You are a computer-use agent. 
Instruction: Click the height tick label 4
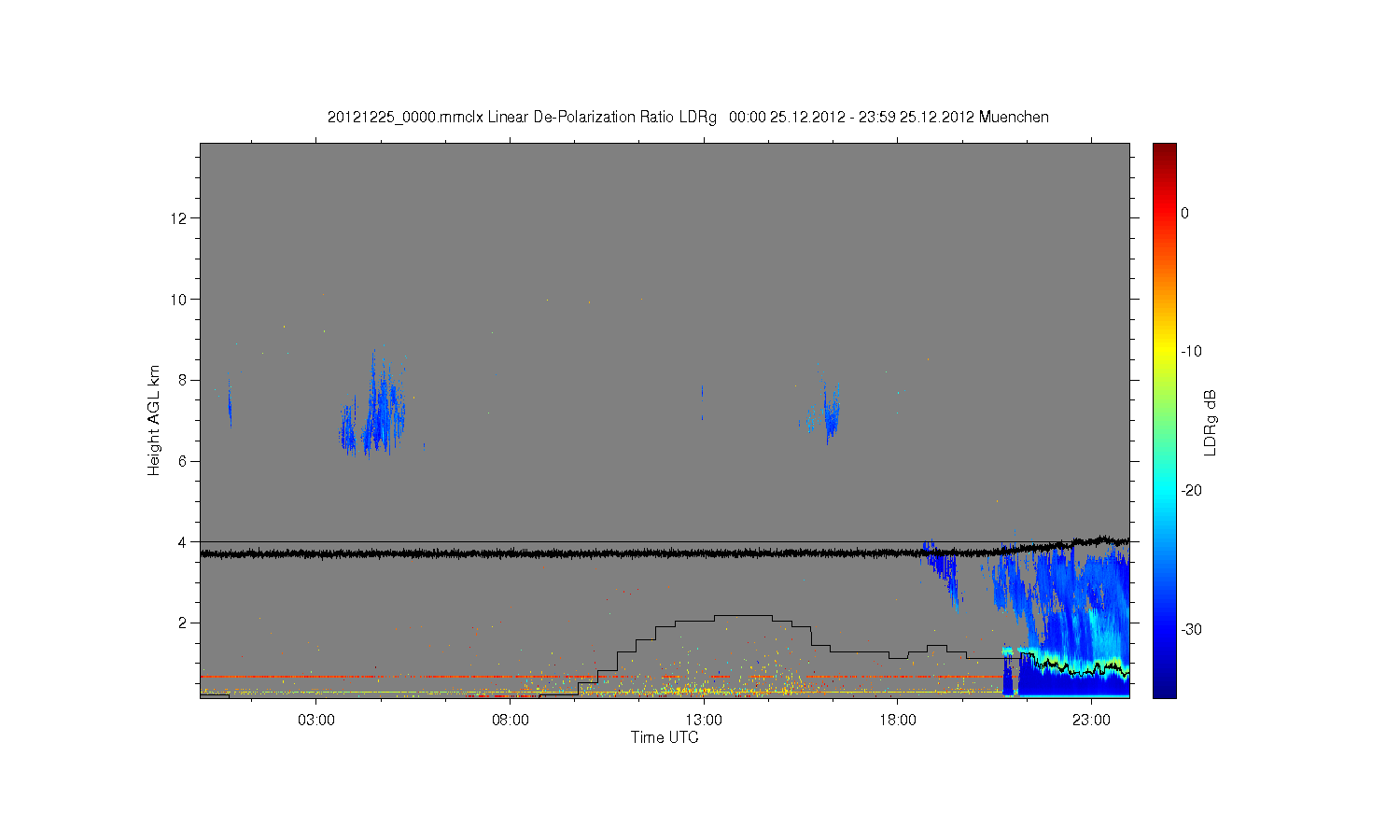click(183, 541)
